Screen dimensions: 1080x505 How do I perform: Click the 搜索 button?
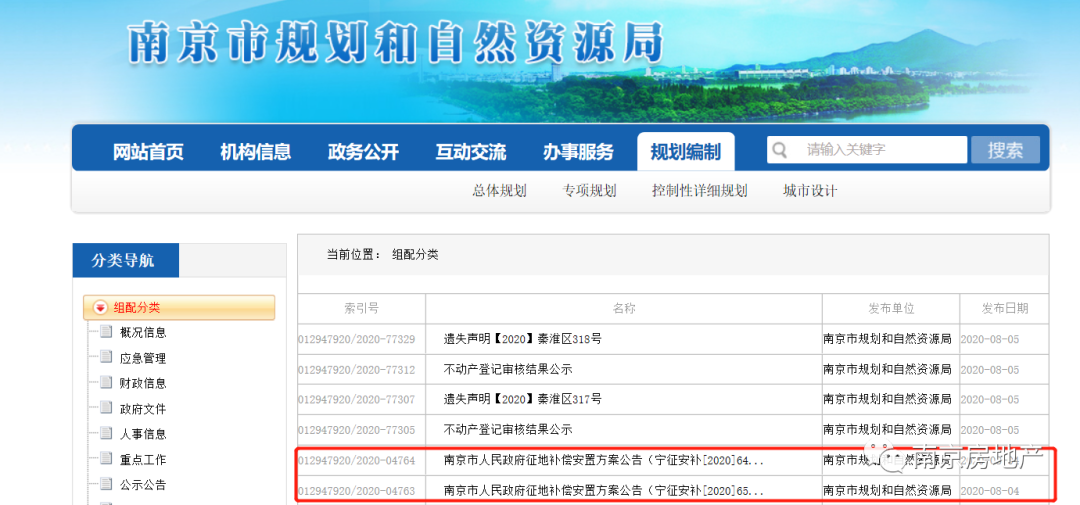[x=1005, y=150]
